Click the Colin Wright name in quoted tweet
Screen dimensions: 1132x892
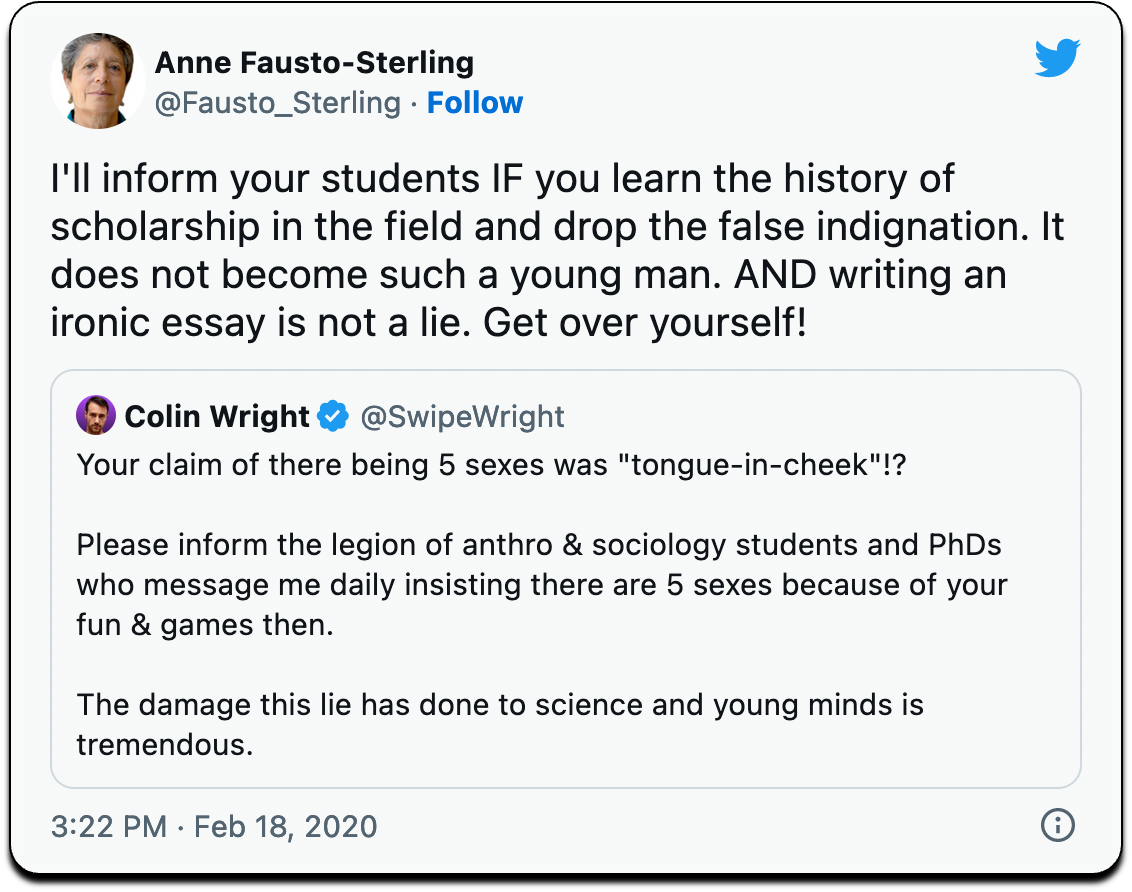pyautogui.click(x=216, y=416)
